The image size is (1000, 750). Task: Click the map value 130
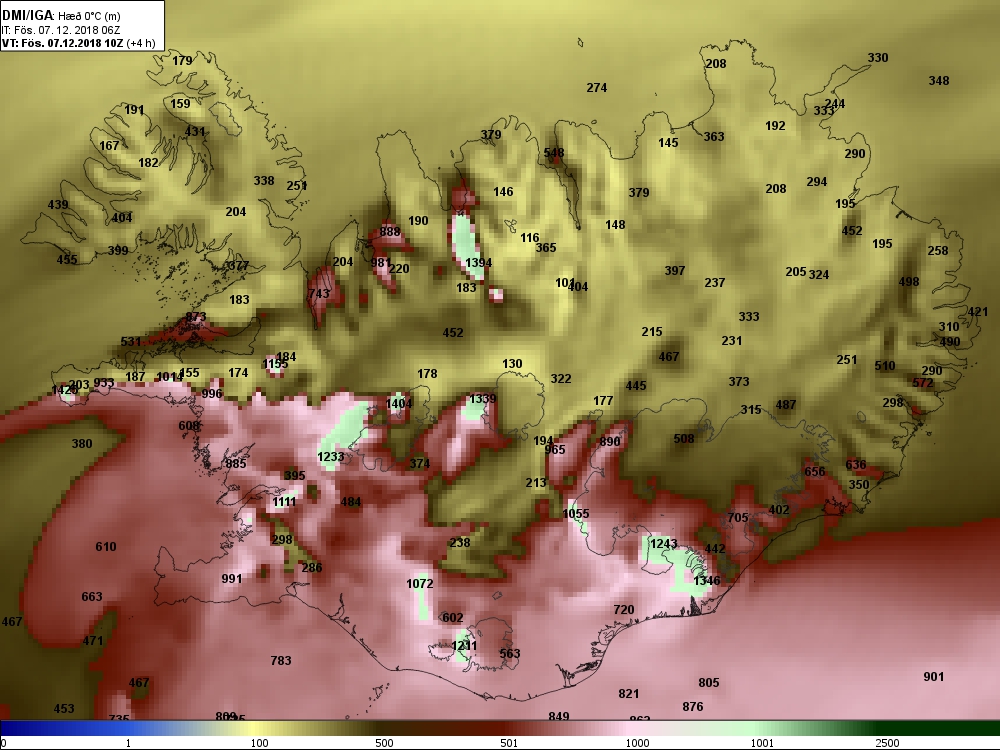click(x=512, y=364)
